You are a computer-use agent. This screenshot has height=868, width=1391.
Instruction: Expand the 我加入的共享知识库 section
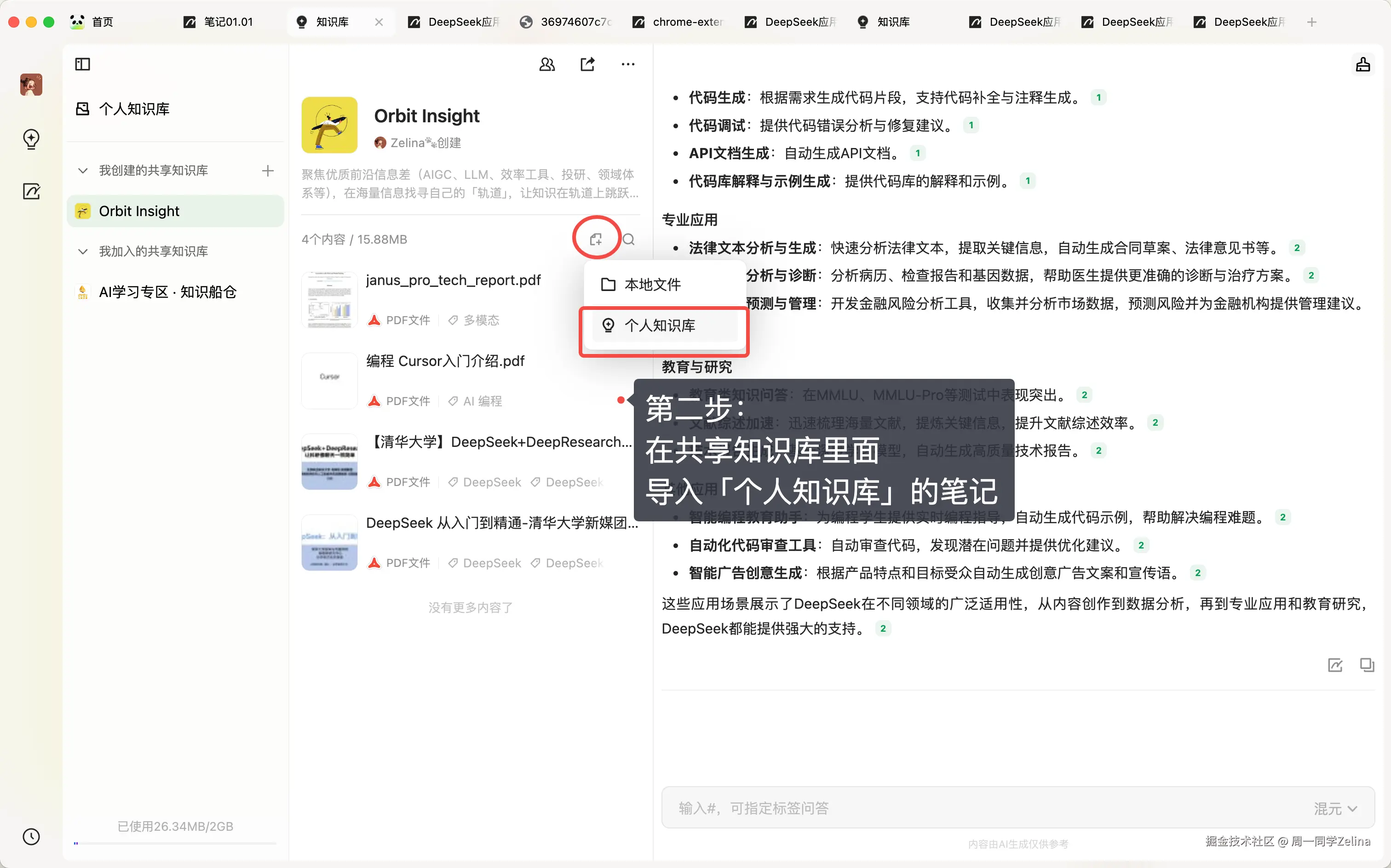[x=82, y=251]
